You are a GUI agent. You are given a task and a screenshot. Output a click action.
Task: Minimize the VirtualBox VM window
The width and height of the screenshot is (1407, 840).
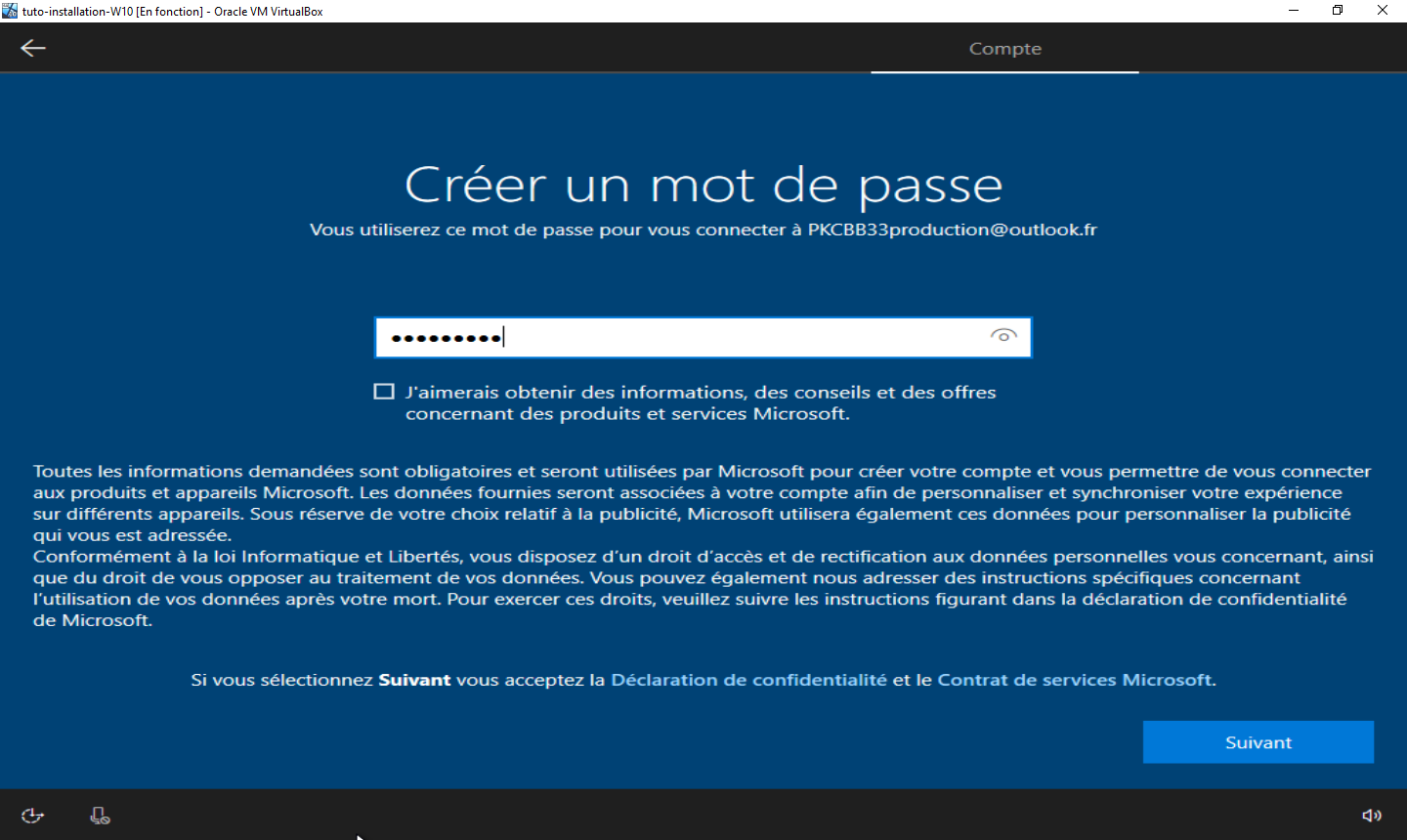tap(1294, 11)
